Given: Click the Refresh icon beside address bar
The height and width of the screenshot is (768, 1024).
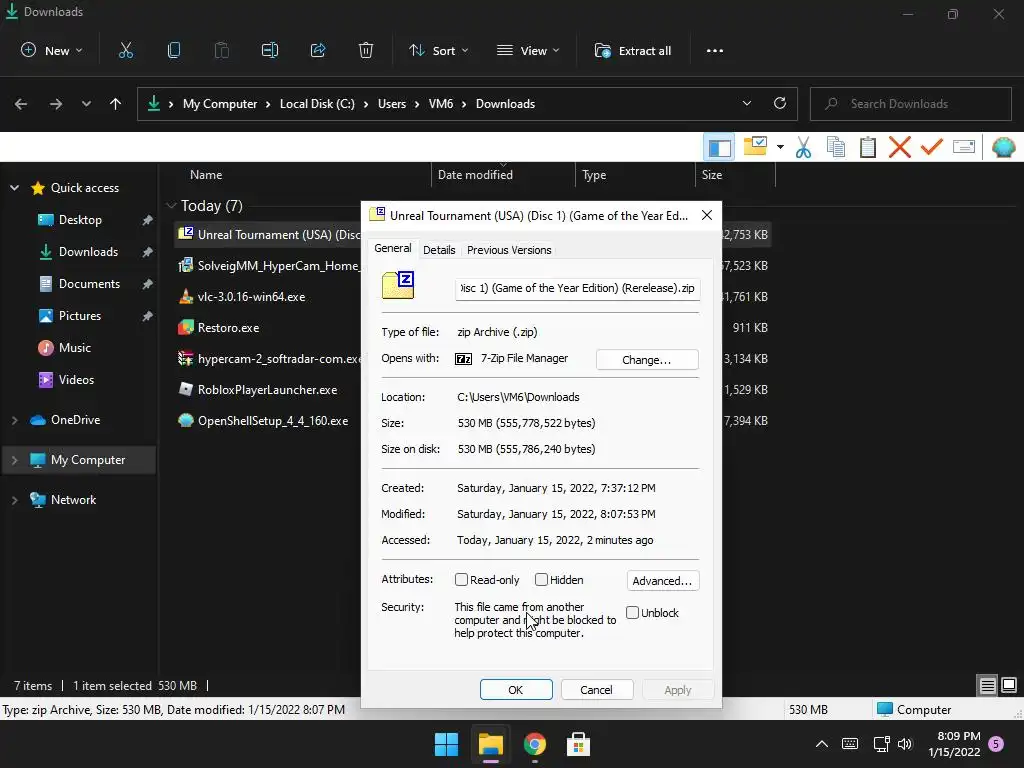Looking at the screenshot, I should (779, 103).
